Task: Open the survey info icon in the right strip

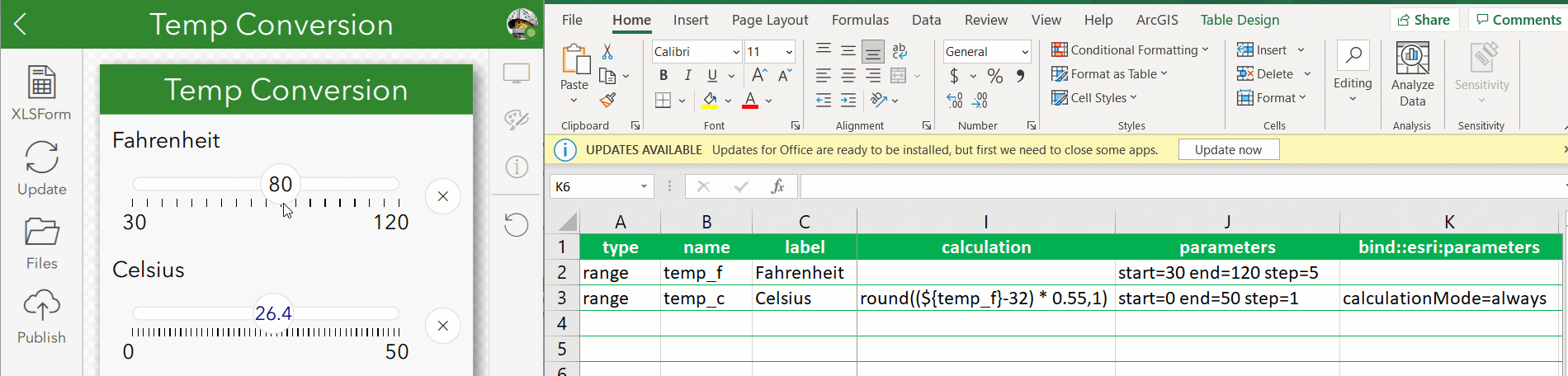Action: point(517,167)
